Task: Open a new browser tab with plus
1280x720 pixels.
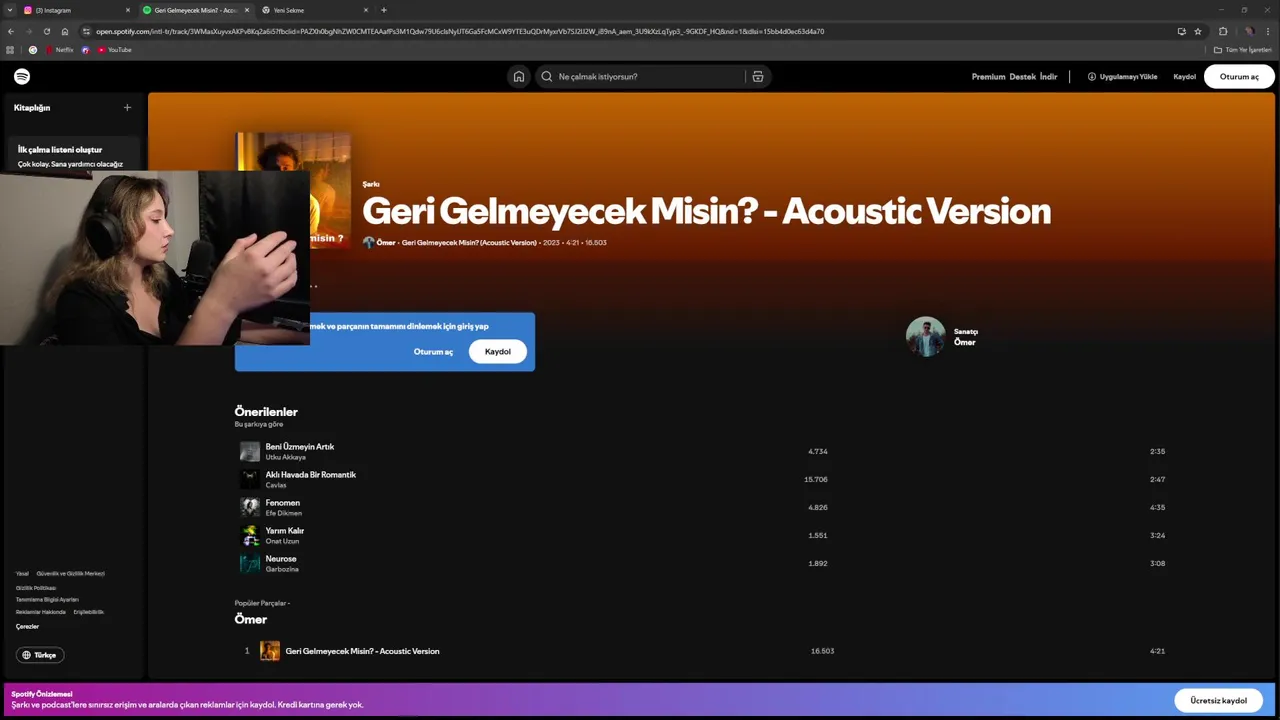Action: click(384, 10)
